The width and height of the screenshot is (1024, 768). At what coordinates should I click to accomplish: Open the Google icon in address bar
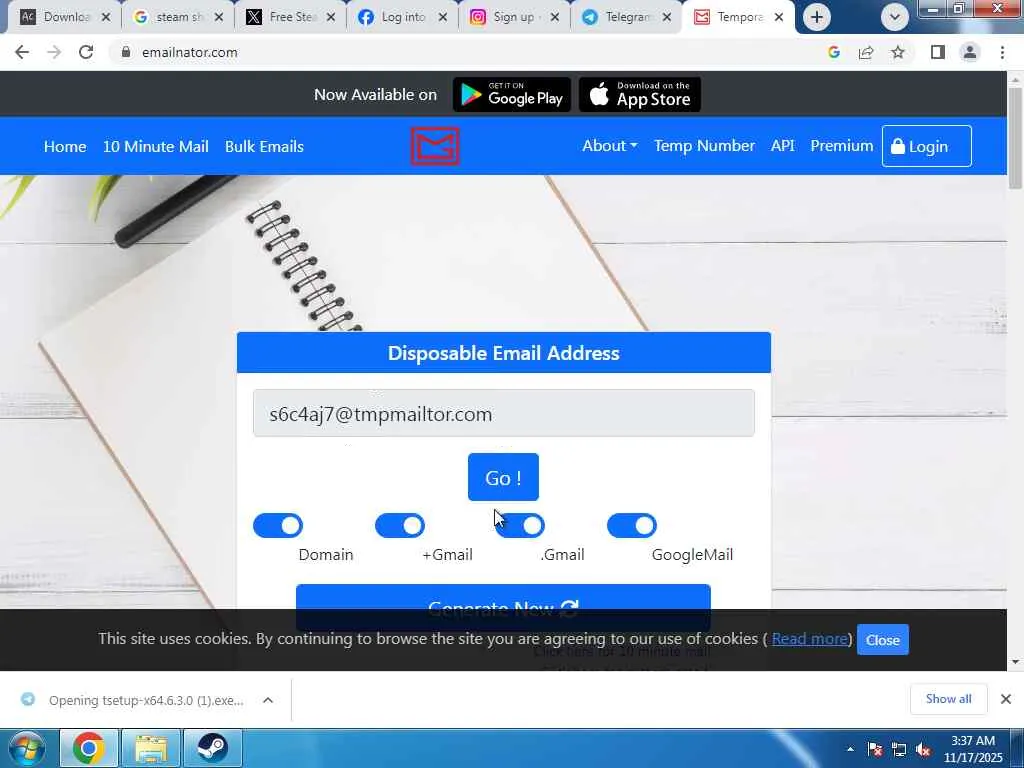[x=833, y=52]
